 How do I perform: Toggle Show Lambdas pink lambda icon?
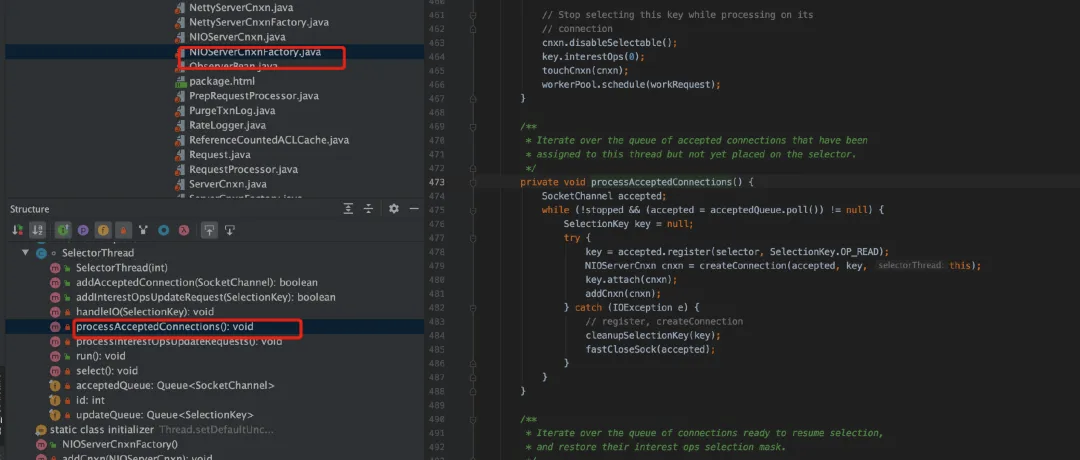[x=184, y=230]
